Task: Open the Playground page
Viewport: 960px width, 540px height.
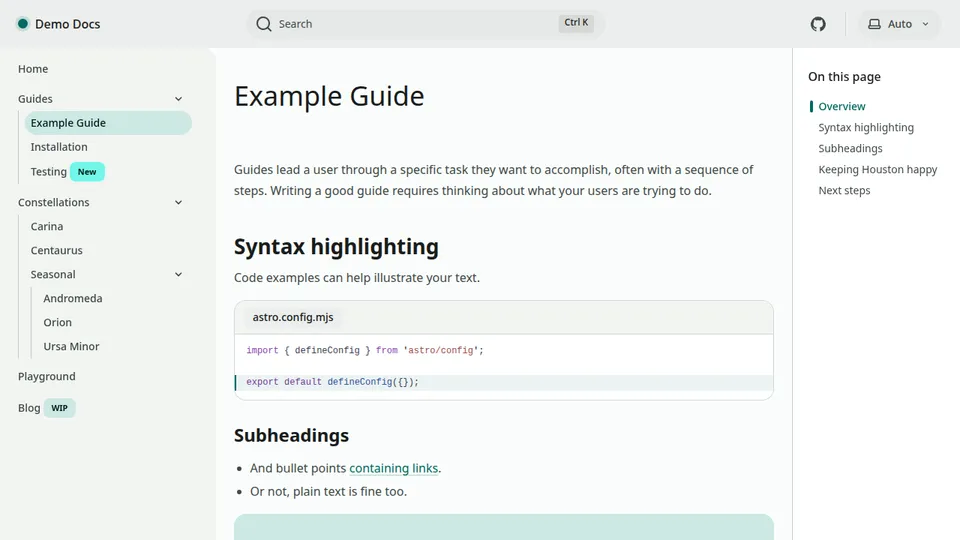Action: [47, 377]
